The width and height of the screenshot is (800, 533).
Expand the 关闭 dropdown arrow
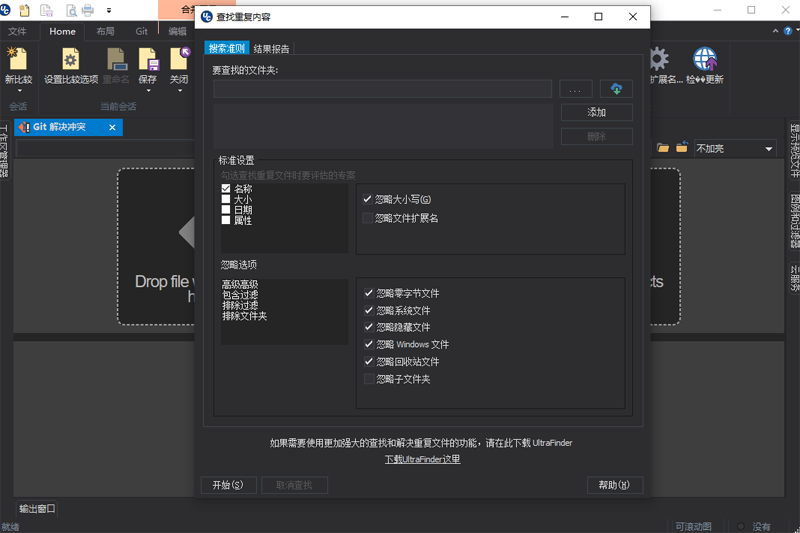[x=180, y=91]
